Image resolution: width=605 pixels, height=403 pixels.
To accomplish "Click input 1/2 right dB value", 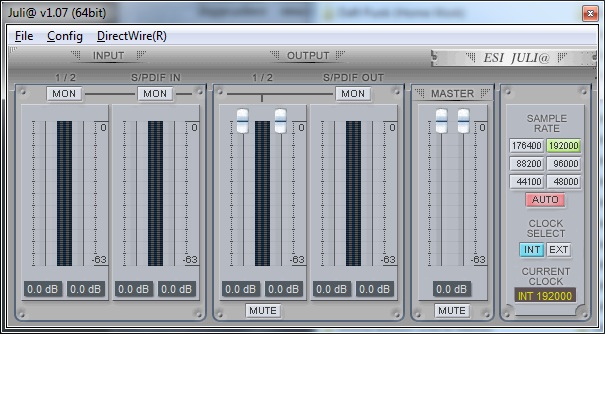I will point(86,289).
